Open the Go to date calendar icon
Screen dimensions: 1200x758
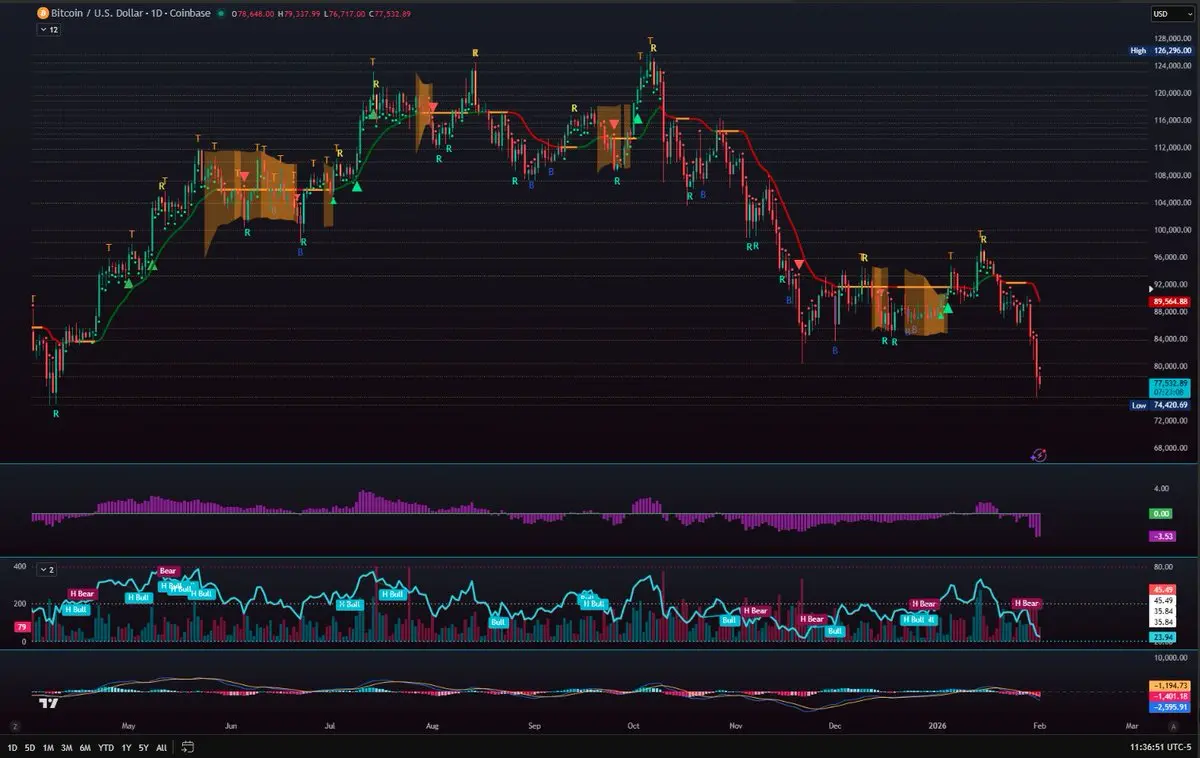coord(187,747)
